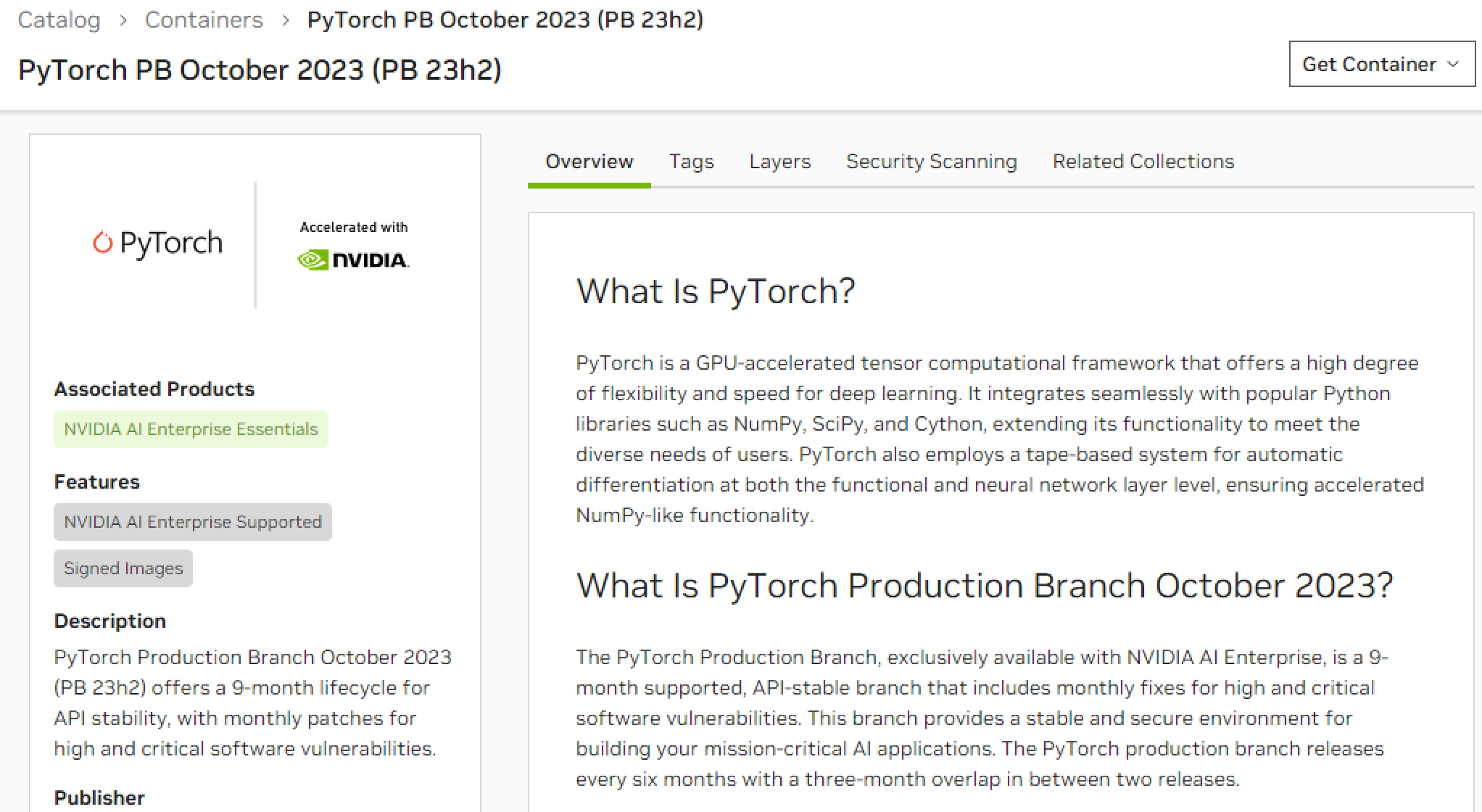Open the Related Collections tab
This screenshot has width=1482, height=812.
(x=1143, y=161)
